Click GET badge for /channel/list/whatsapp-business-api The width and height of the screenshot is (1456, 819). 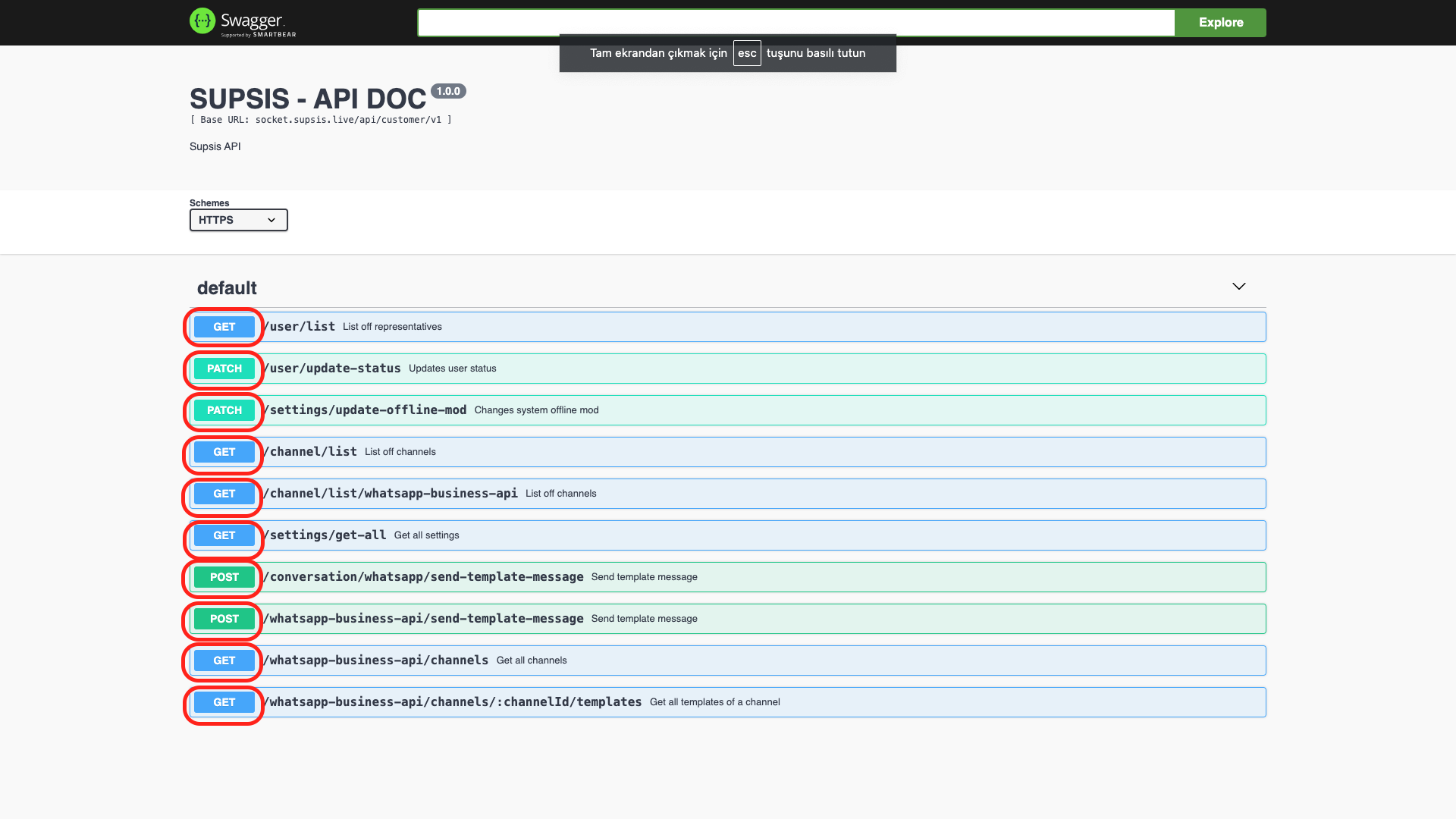click(x=224, y=494)
